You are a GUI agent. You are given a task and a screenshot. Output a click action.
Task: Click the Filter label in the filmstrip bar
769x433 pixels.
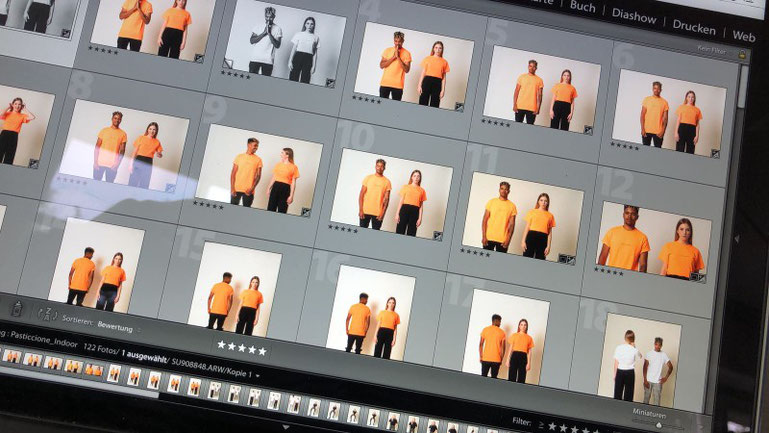[x=522, y=422]
